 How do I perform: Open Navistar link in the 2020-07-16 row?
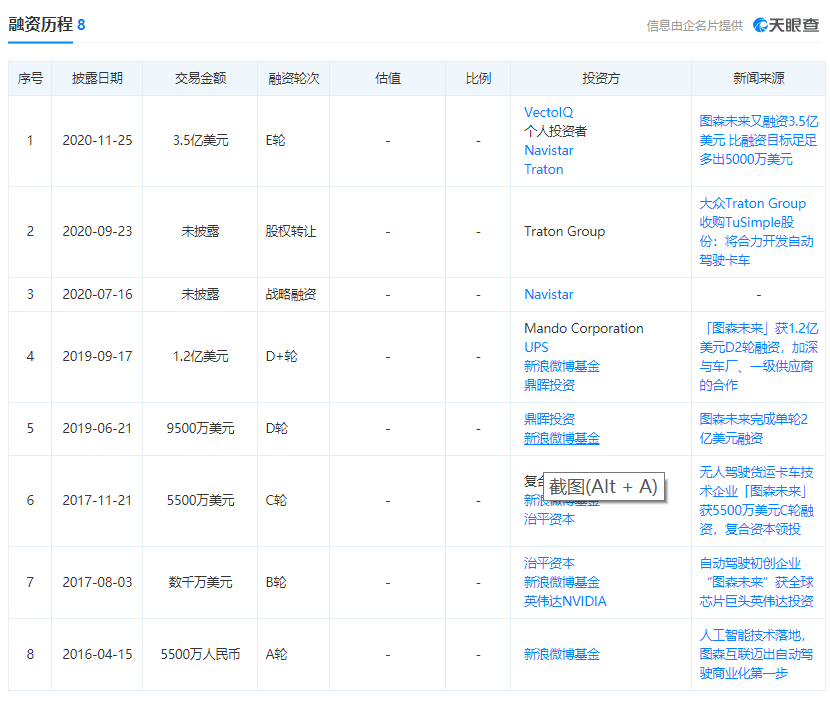tap(549, 294)
